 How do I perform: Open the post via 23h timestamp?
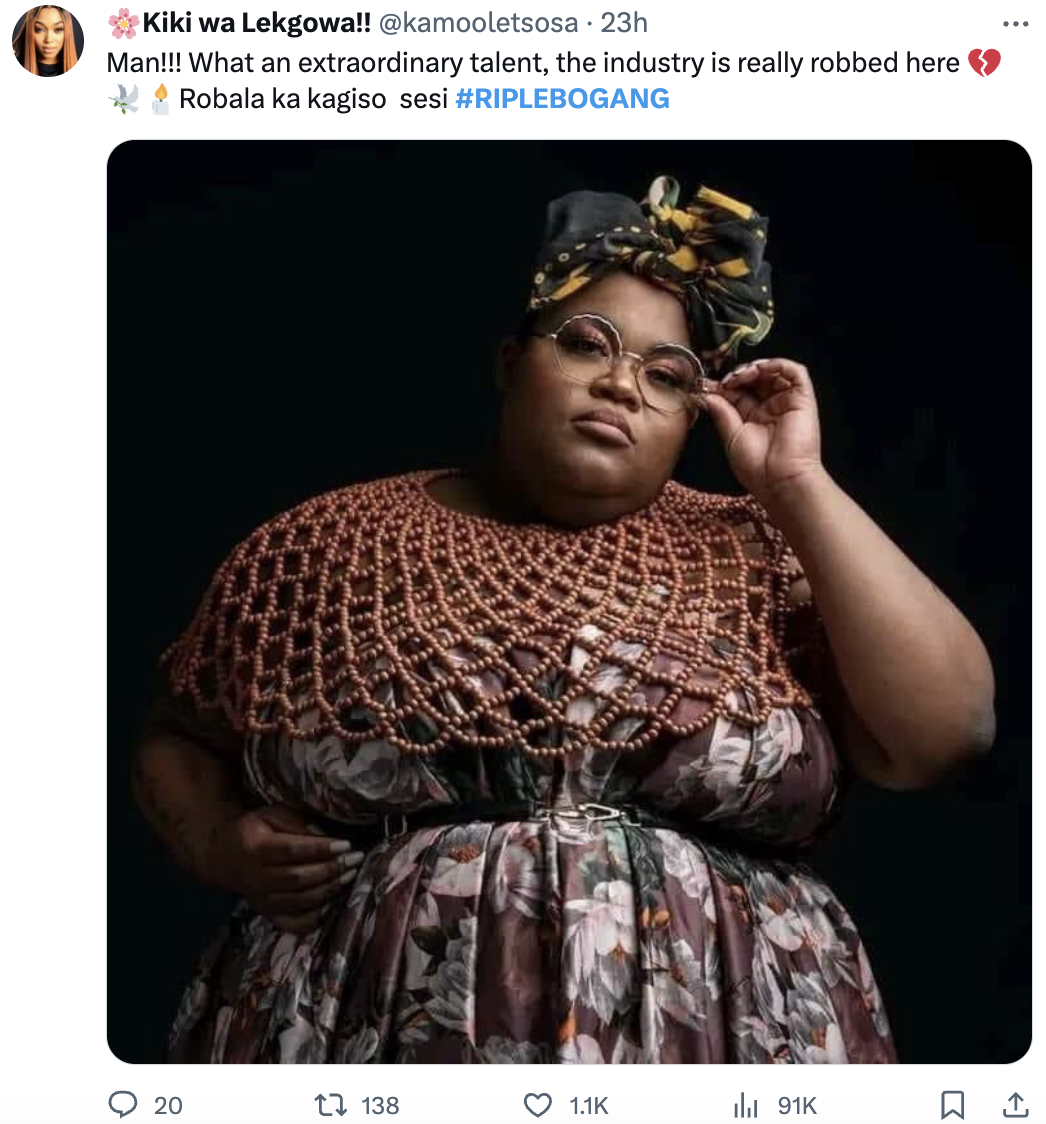[624, 23]
